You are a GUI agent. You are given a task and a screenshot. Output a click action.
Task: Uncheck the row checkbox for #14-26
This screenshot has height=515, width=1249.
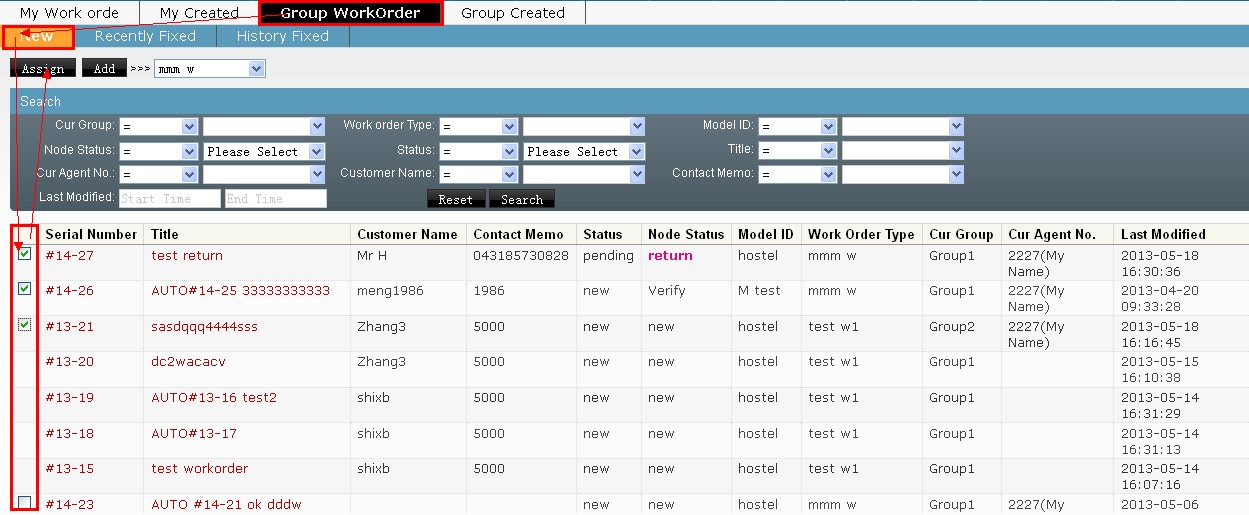(25, 289)
